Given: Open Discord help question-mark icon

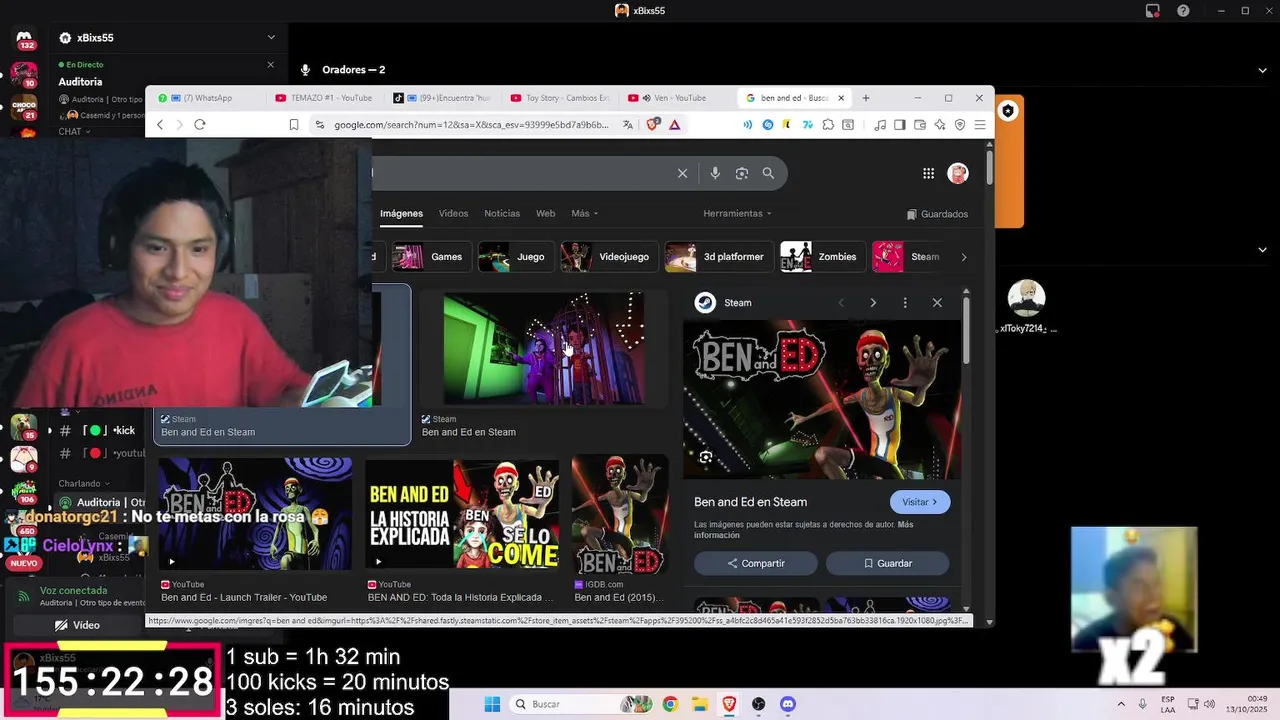Looking at the screenshot, I should point(1184,11).
